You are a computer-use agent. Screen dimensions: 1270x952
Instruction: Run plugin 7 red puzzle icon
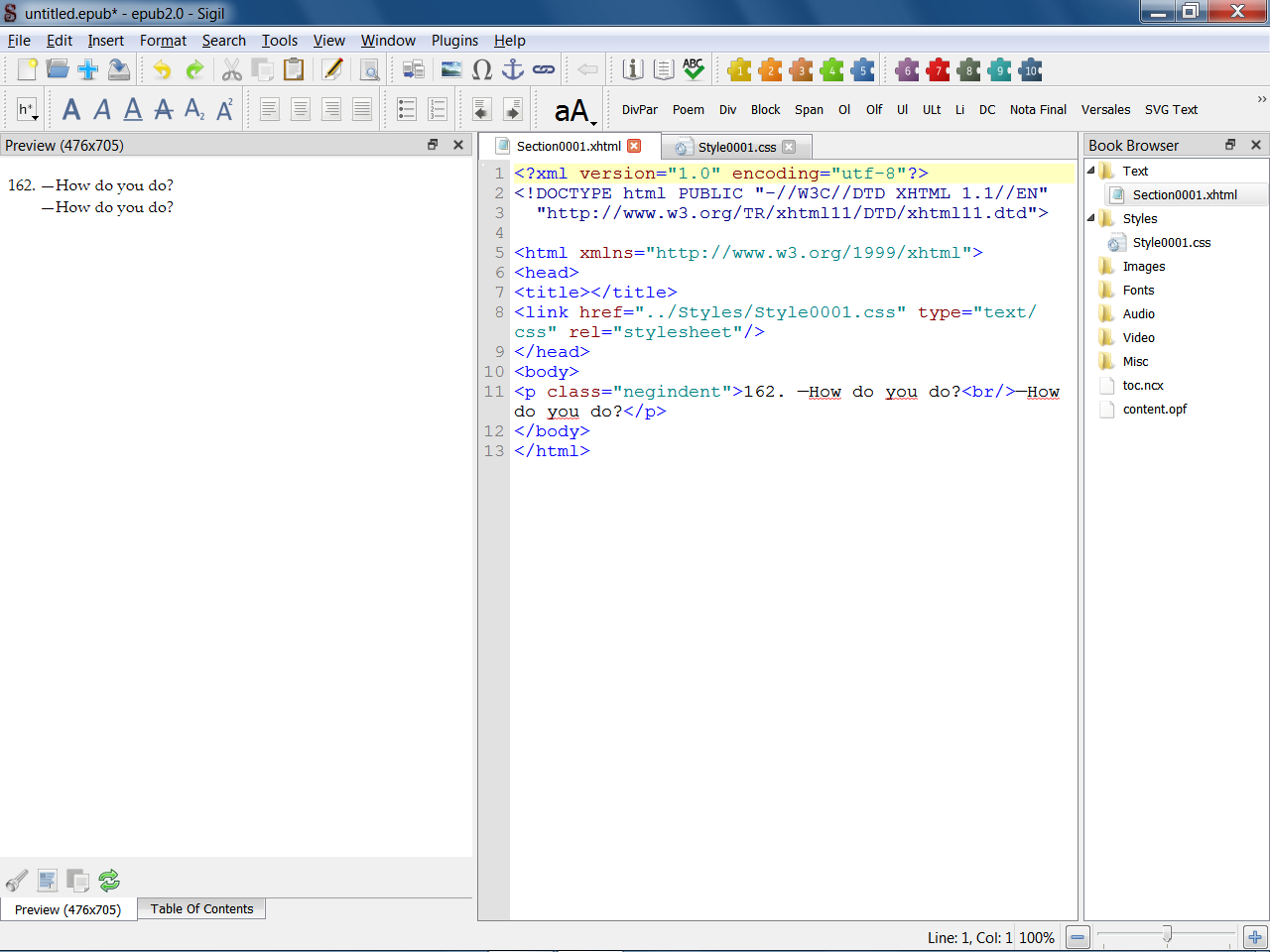point(938,69)
